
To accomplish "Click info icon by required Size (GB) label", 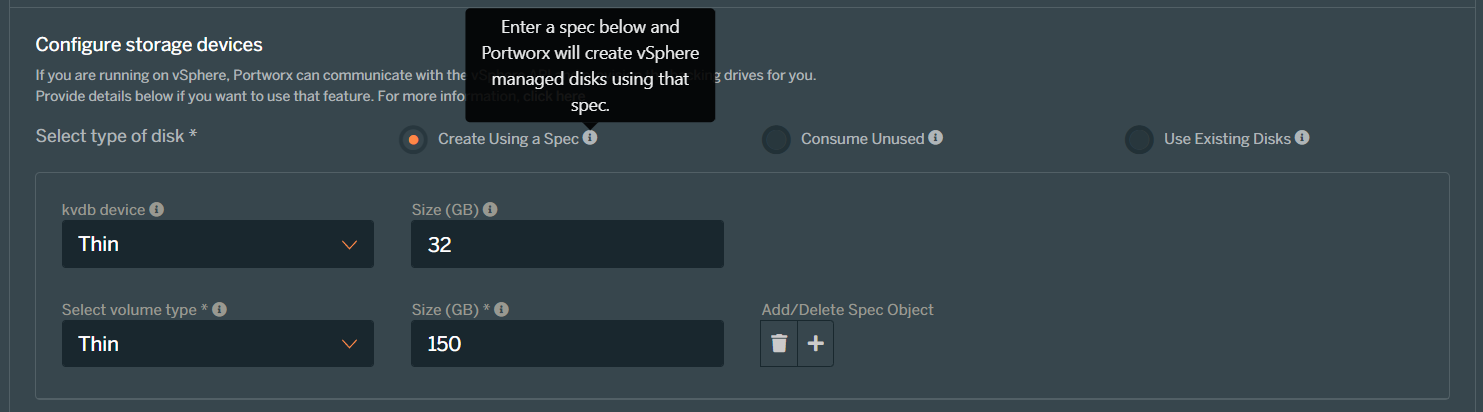I will coord(502,310).
